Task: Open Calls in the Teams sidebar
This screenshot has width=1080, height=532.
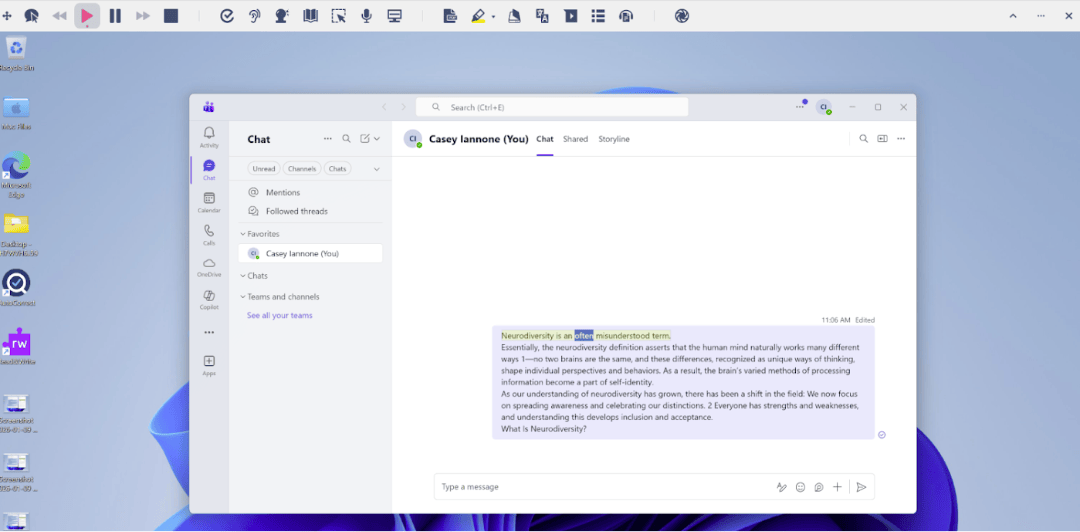Action: 209,234
